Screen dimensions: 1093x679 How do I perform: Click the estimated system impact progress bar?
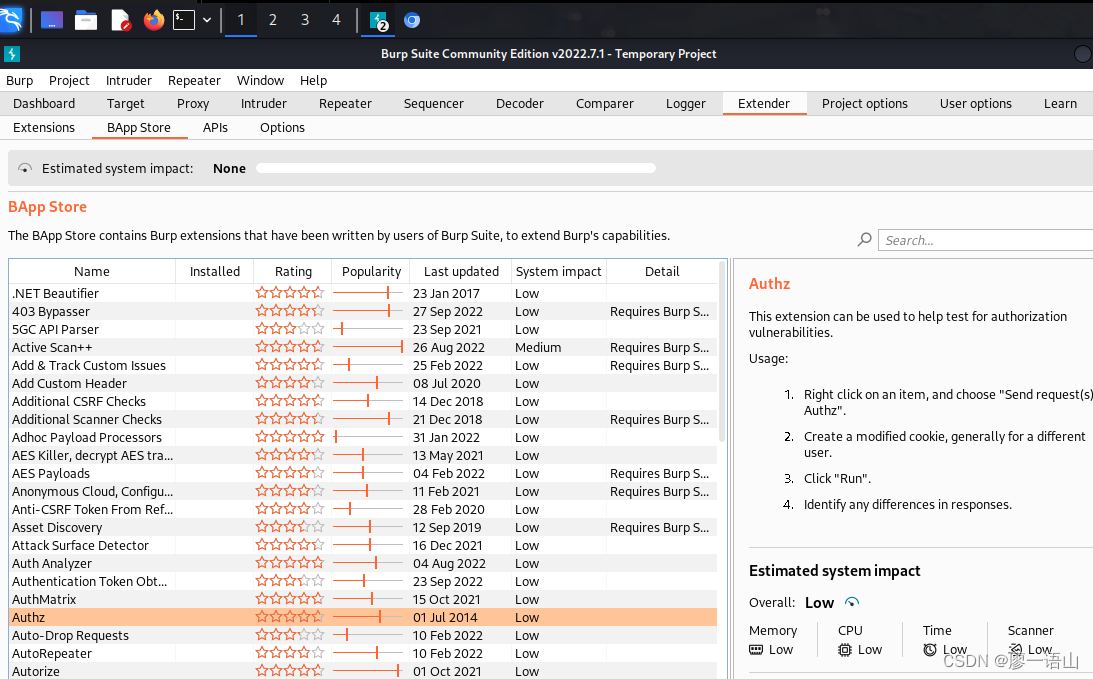pos(455,168)
